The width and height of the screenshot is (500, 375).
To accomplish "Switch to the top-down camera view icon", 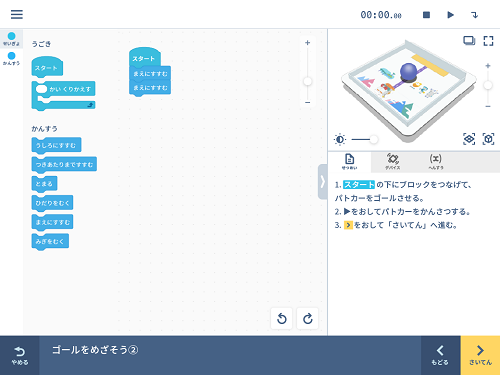I will pyautogui.click(x=469, y=139).
